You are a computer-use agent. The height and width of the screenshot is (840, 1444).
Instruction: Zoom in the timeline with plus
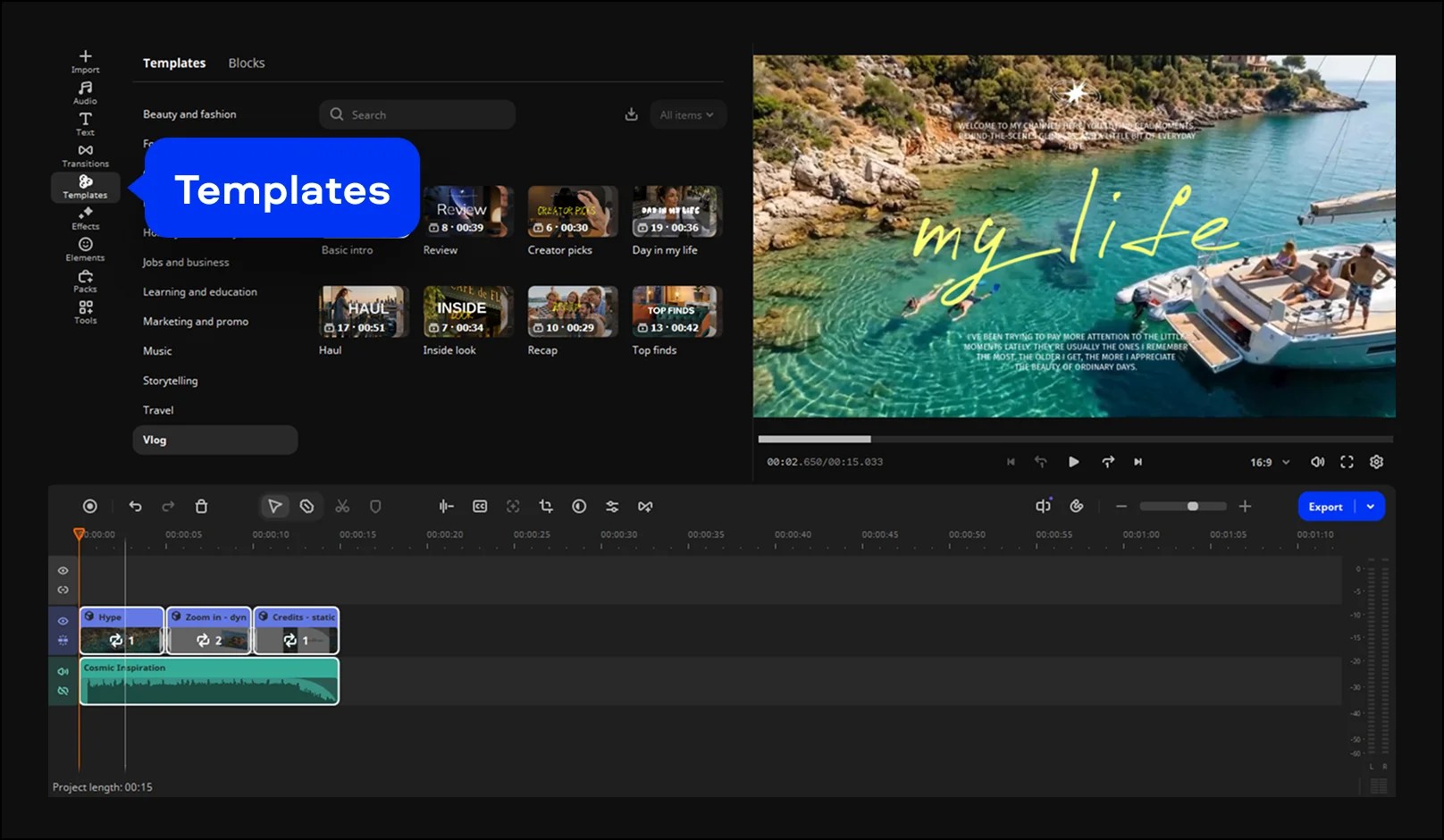click(1245, 507)
